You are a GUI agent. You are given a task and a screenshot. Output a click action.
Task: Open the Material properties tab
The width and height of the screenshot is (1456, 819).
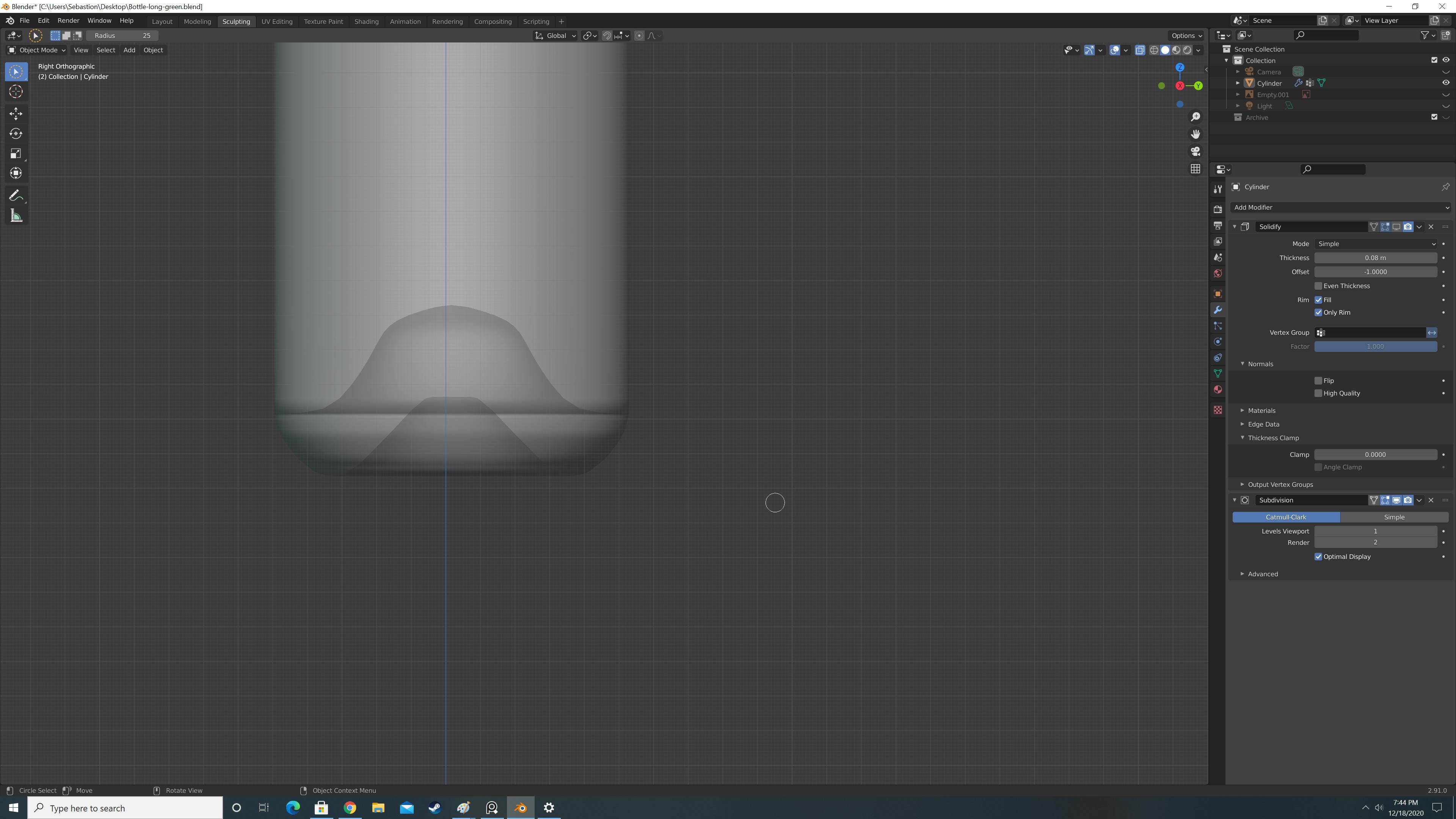tap(1218, 389)
